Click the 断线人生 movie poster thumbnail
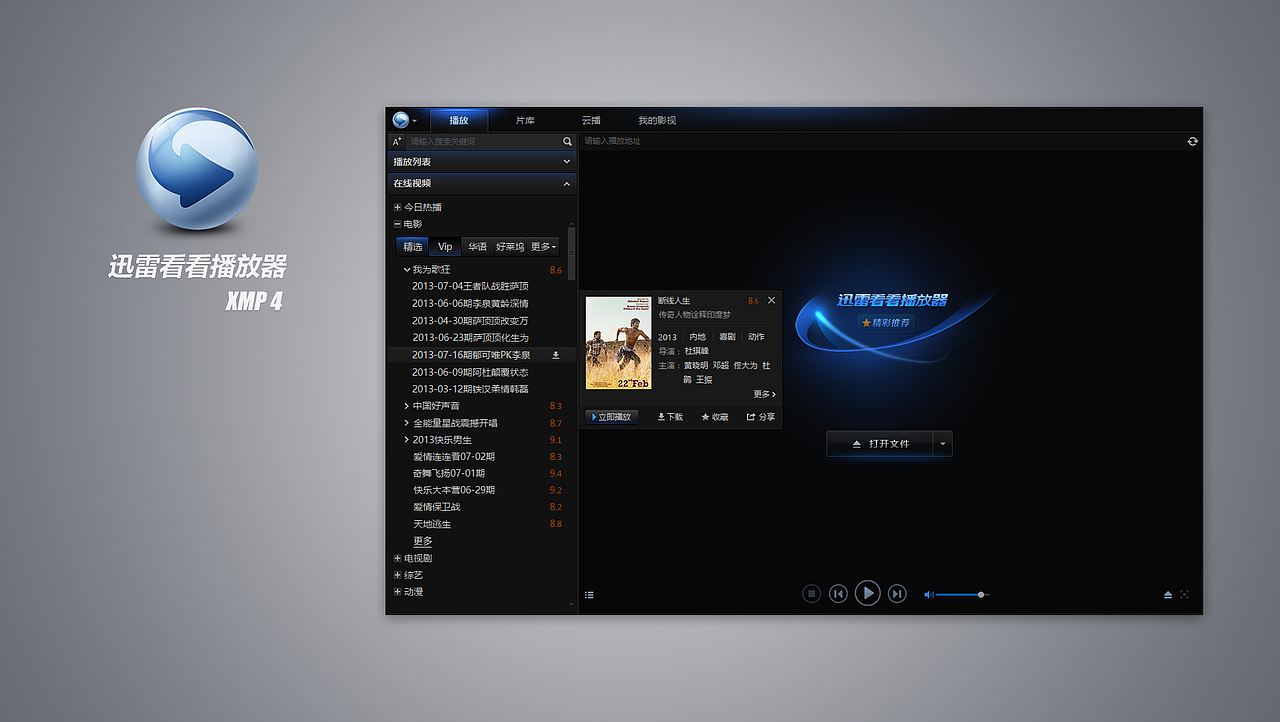The height and width of the screenshot is (722, 1280). click(x=617, y=343)
